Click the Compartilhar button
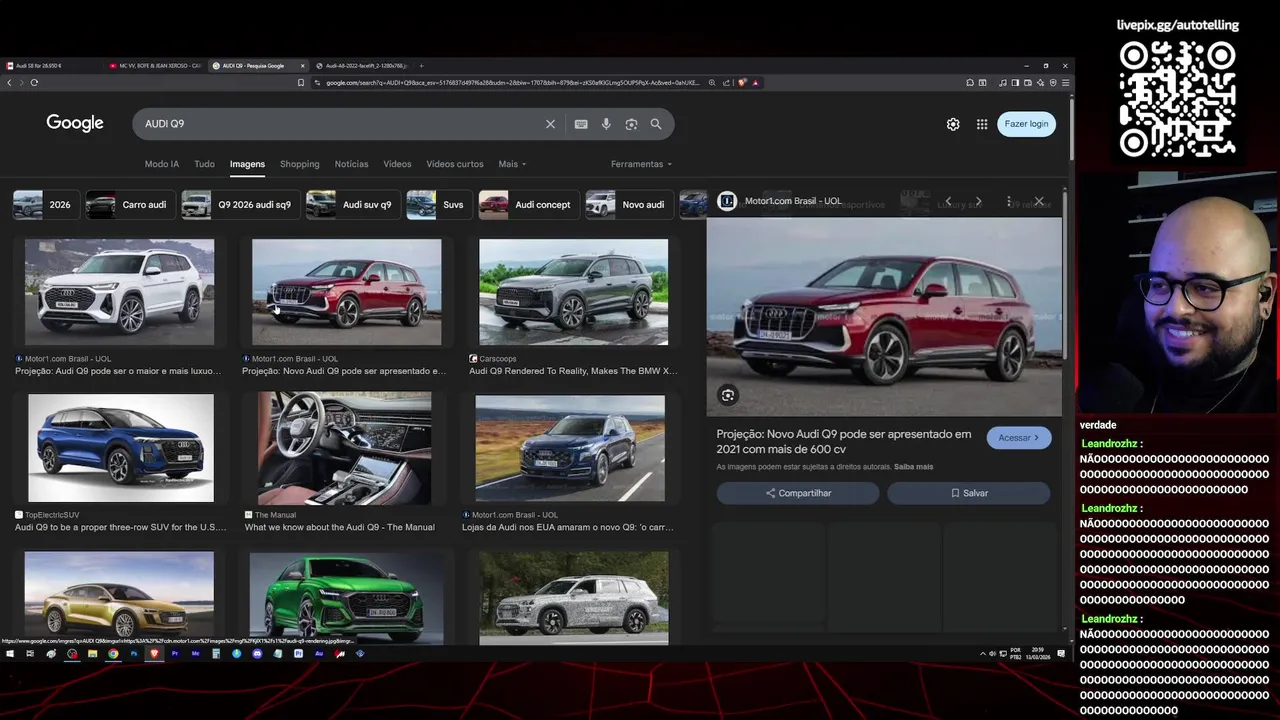1280x720 pixels. [x=798, y=493]
